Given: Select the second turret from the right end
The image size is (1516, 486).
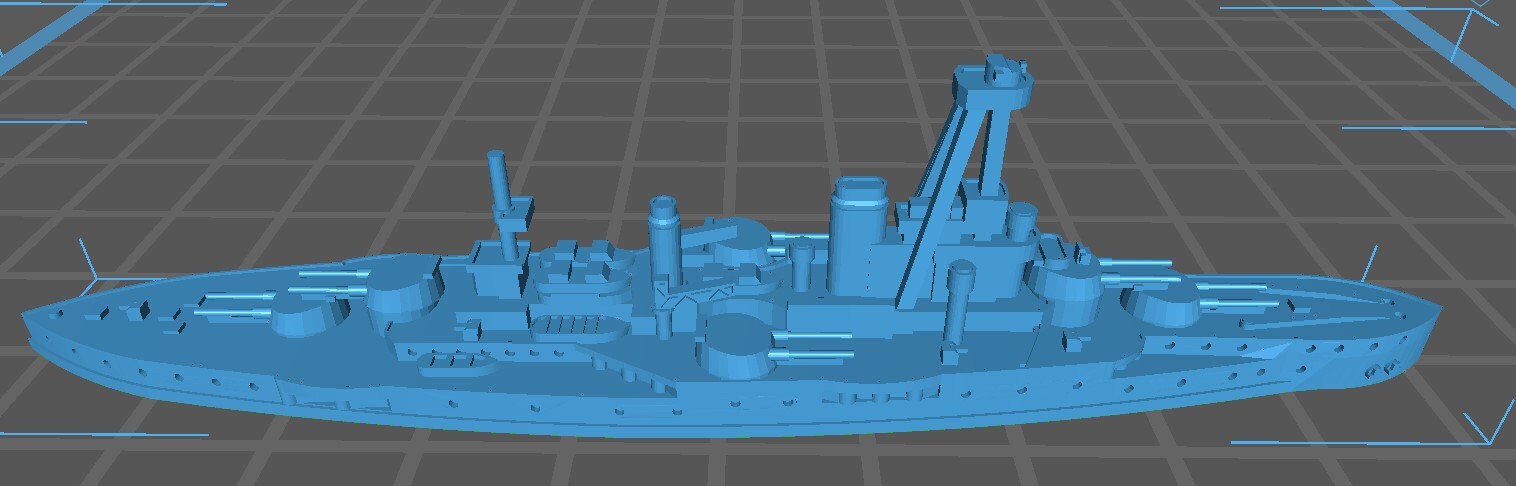Looking at the screenshot, I should (x=1069, y=280).
